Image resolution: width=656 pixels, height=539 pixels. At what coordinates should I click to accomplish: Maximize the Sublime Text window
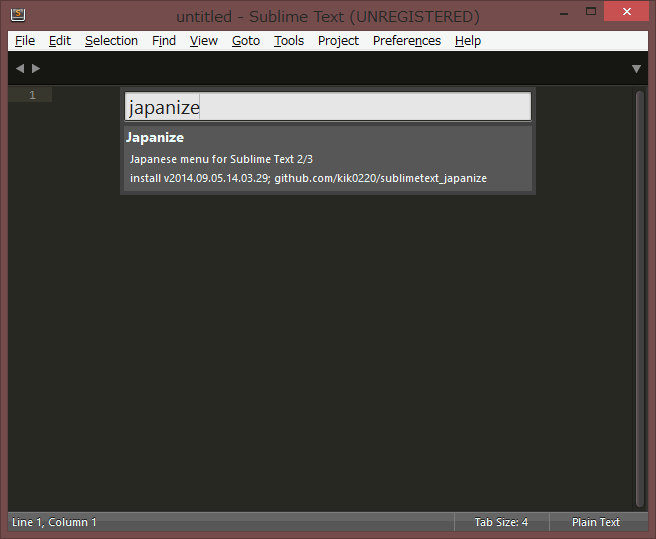pos(591,12)
